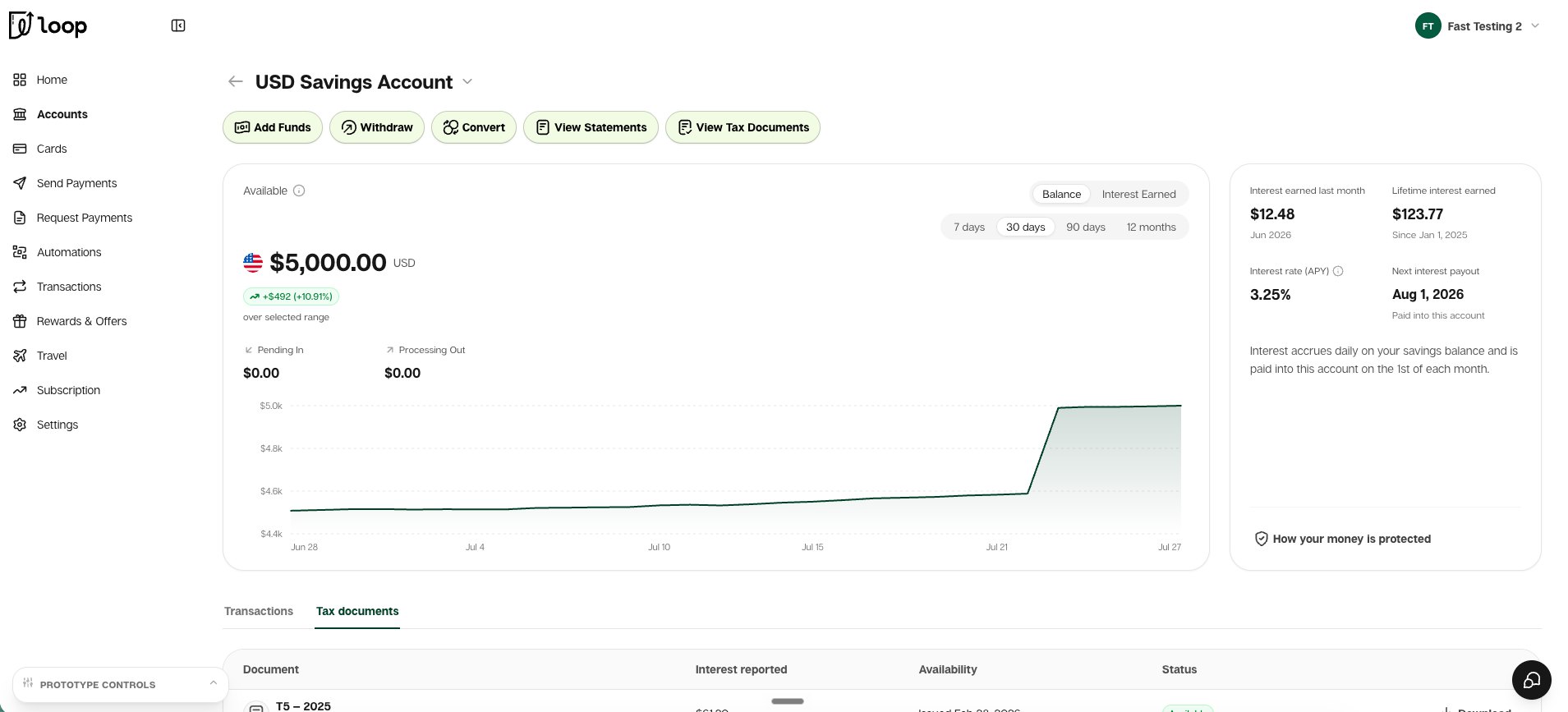Image resolution: width=1568 pixels, height=712 pixels.
Task: Click the +$492 (+10.91%) change badge
Action: (x=291, y=296)
